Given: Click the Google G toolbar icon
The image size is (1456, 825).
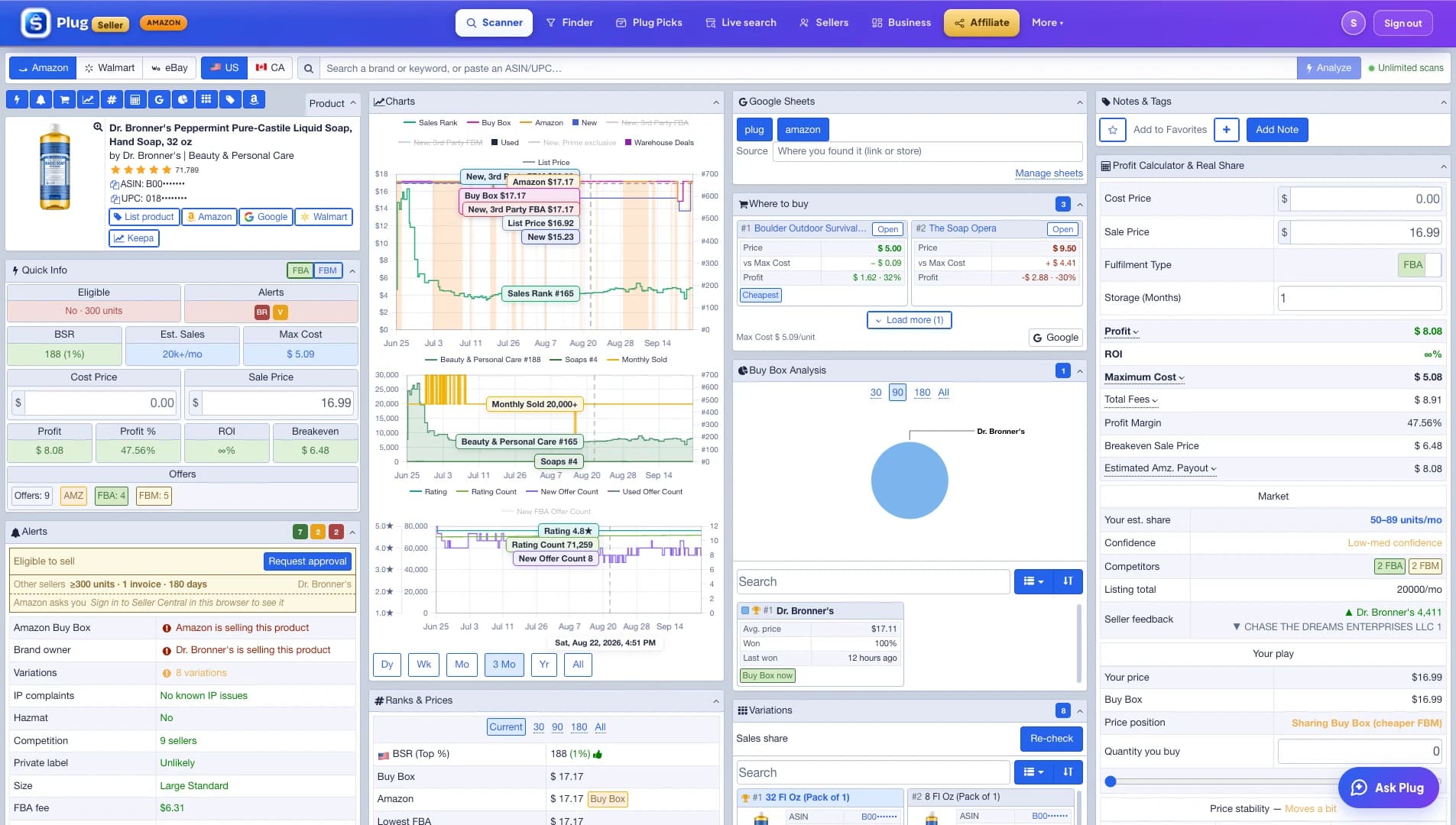Looking at the screenshot, I should [159, 99].
